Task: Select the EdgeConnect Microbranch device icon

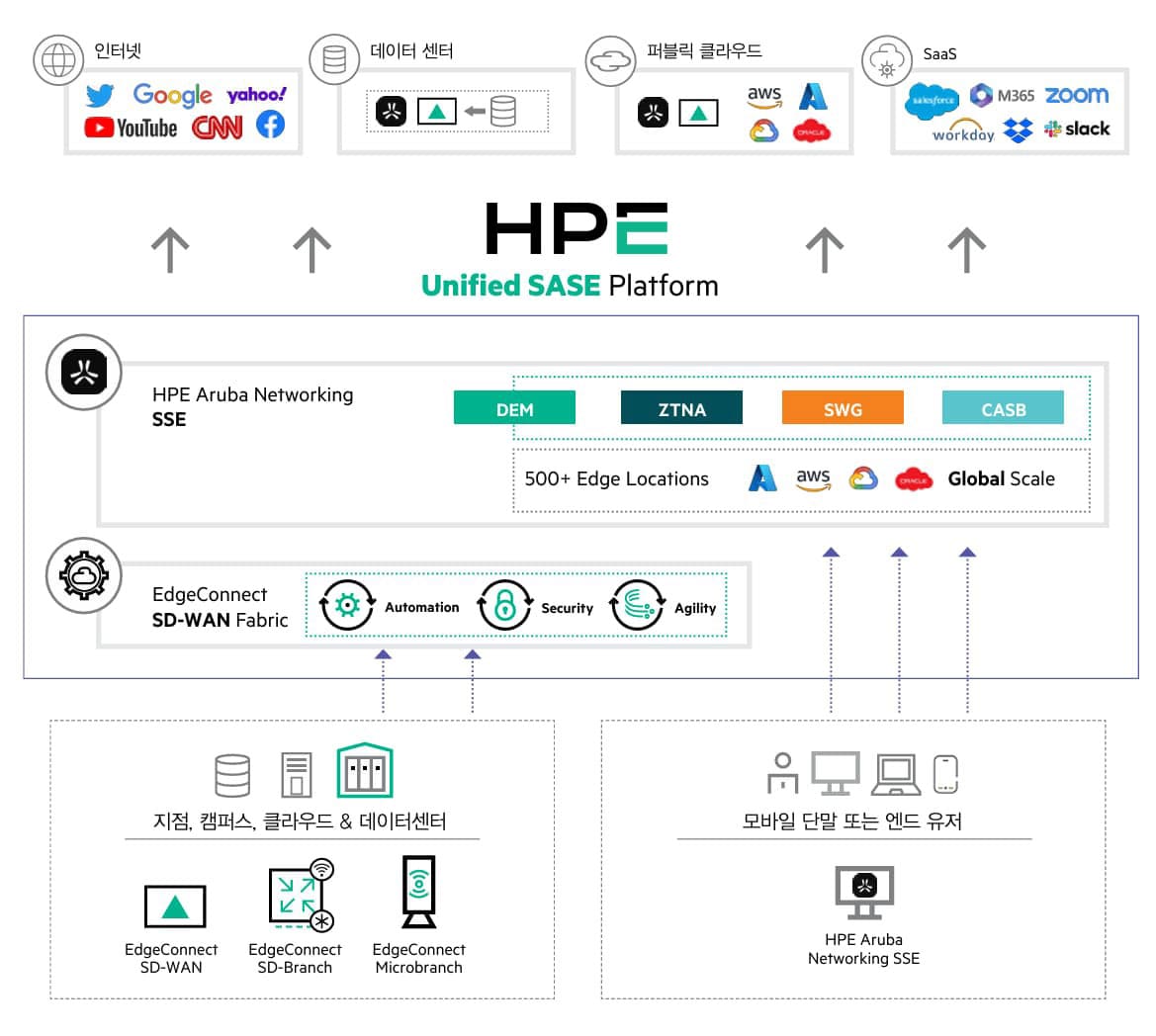Action: (x=419, y=892)
